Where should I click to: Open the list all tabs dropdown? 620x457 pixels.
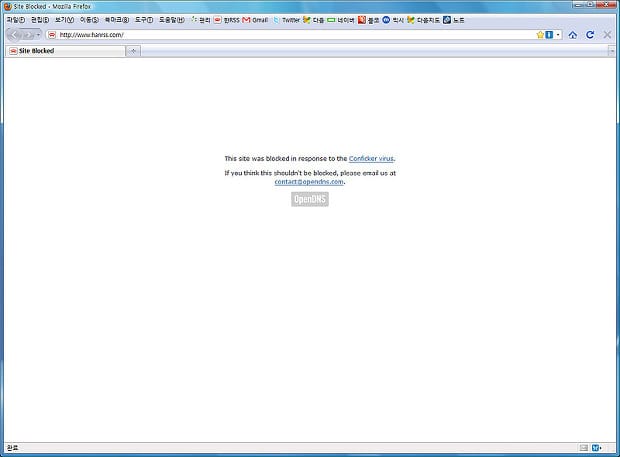pyautogui.click(x=612, y=50)
